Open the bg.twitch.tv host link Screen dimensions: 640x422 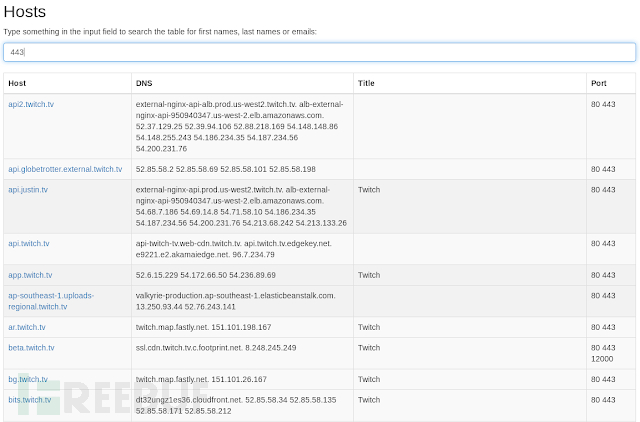pyautogui.click(x=28, y=379)
